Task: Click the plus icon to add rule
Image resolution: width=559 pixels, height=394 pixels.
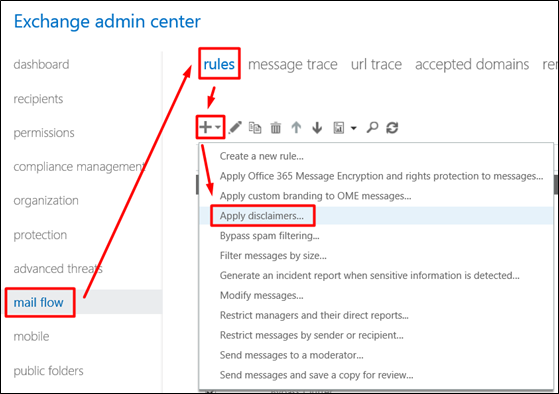Action: coord(205,127)
